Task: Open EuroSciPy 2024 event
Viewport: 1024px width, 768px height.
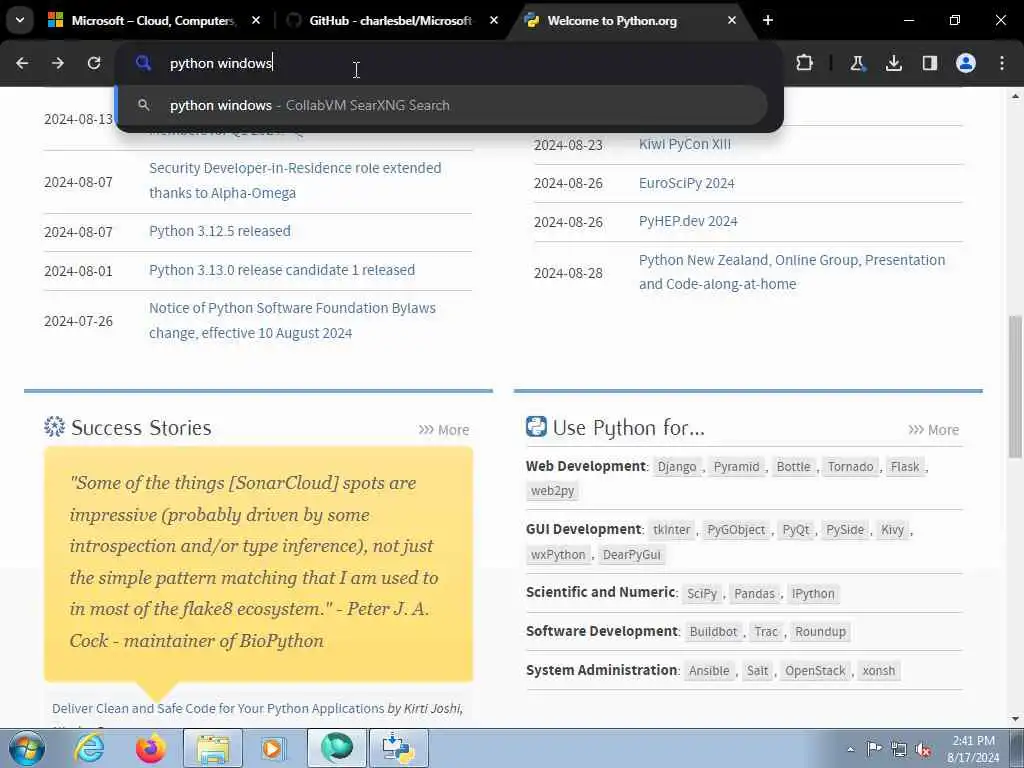Action: [x=686, y=183]
